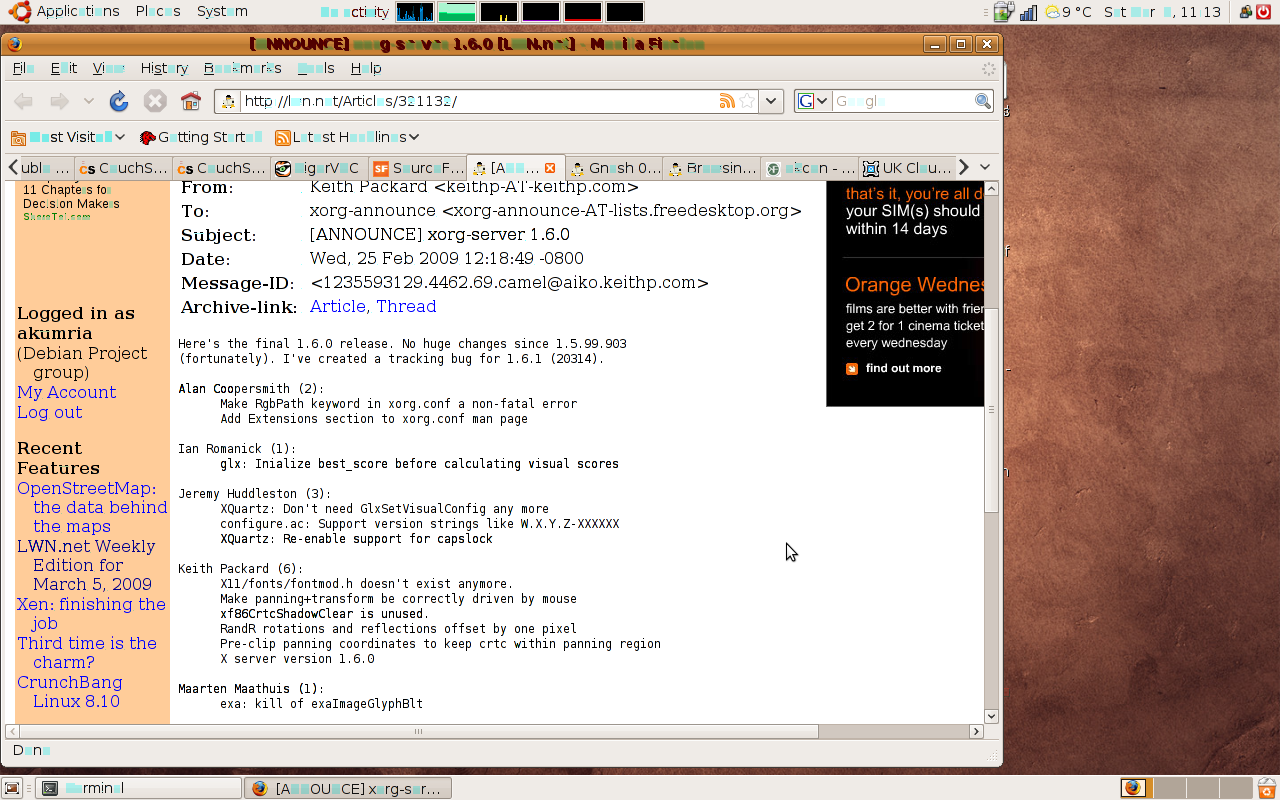Open the System panel menu

(x=222, y=12)
